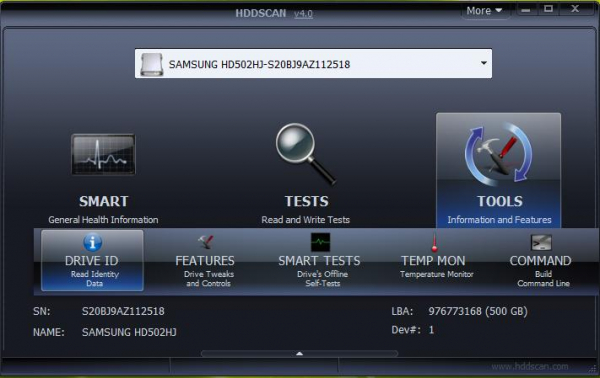Expand the drive selection dropdown arrow
Image resolution: width=600 pixels, height=378 pixels.
pyautogui.click(x=484, y=63)
